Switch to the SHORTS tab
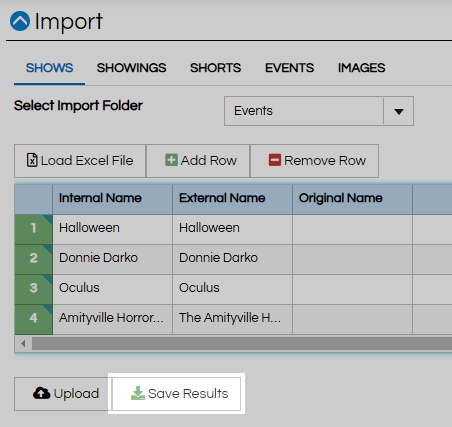Screen dimensions: 452x427 215,68
